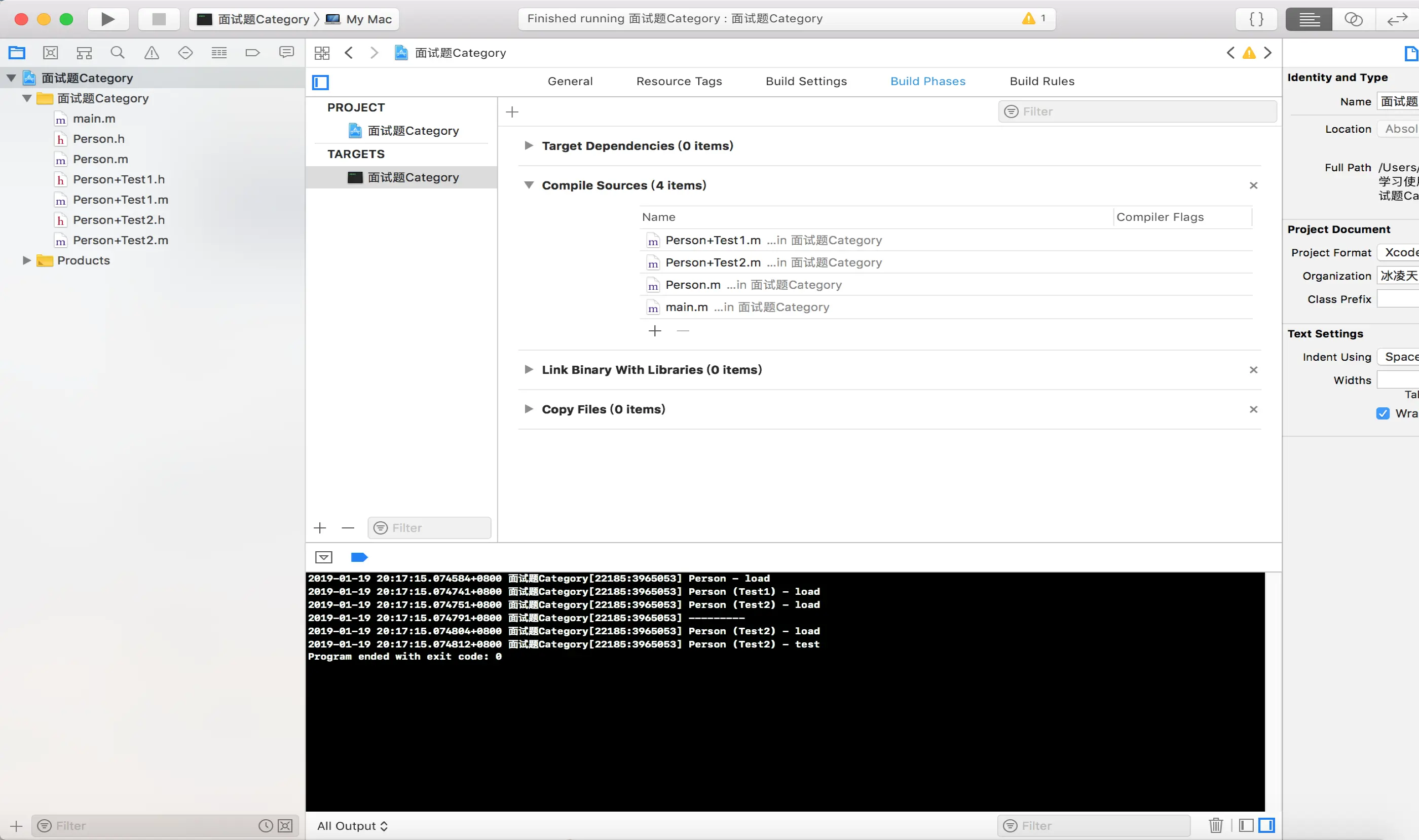Screen dimensions: 1419x840
Task: Open the related items grid icon
Action: [x=322, y=53]
